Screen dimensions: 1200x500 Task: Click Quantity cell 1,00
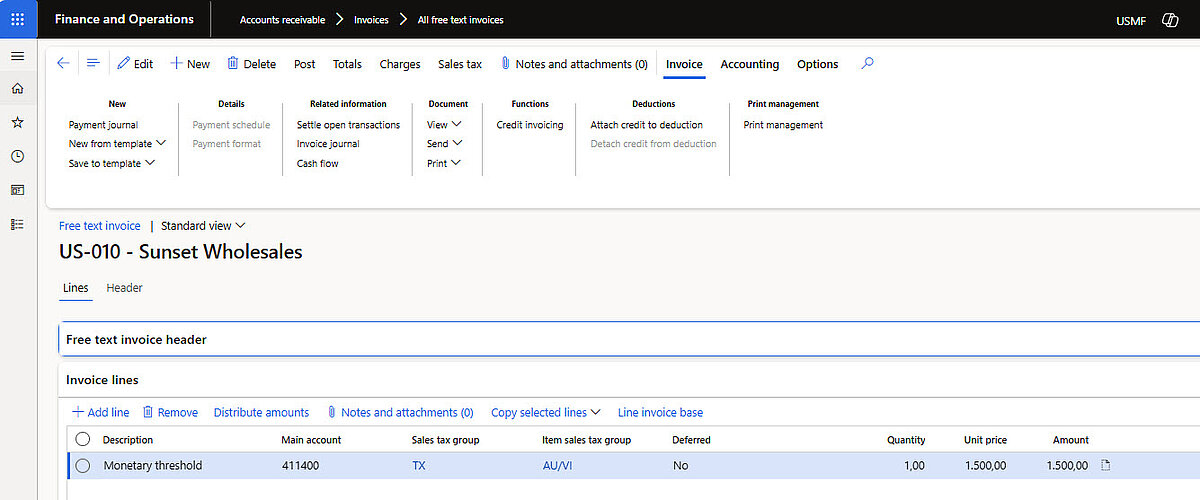pyautogui.click(x=913, y=465)
